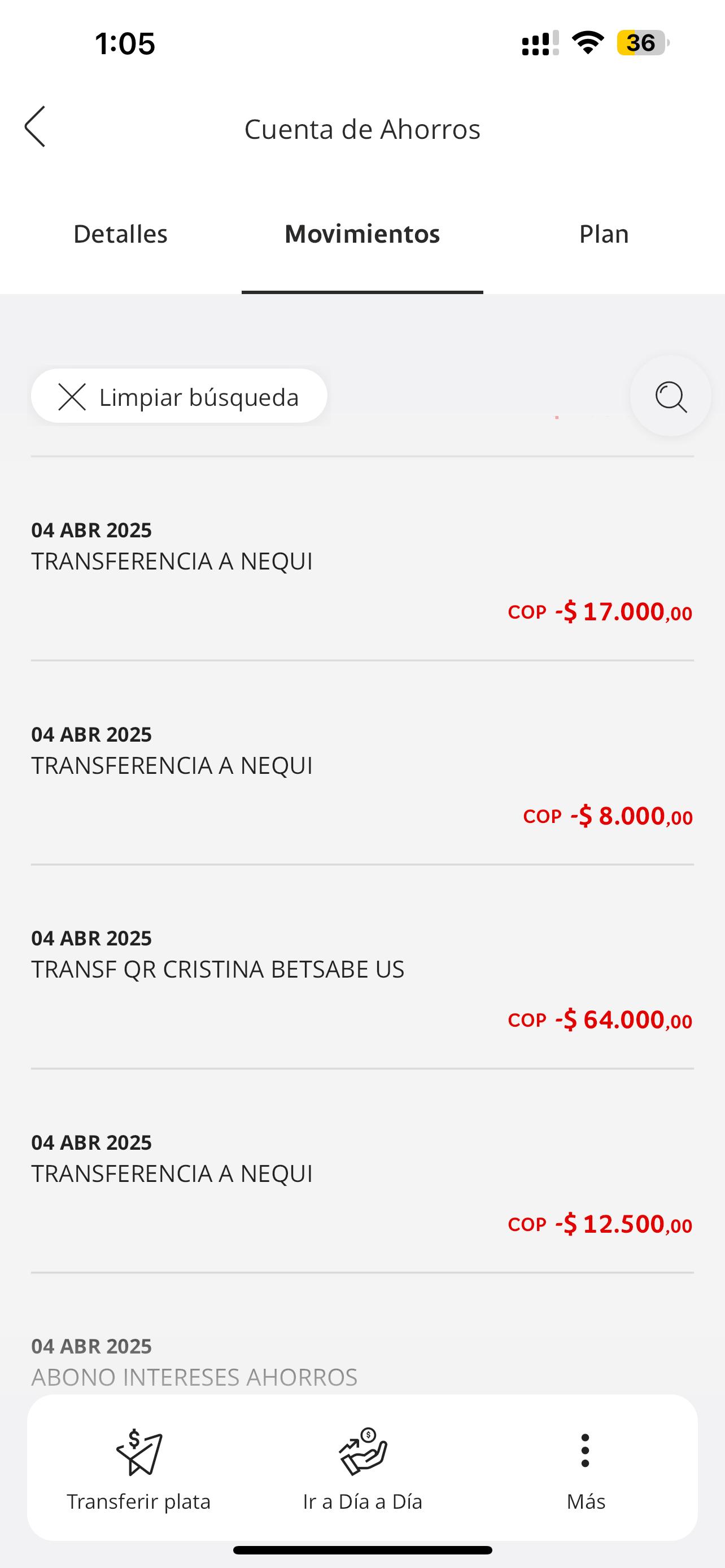
Task: Tap the back arrow icon
Action: pos(36,126)
